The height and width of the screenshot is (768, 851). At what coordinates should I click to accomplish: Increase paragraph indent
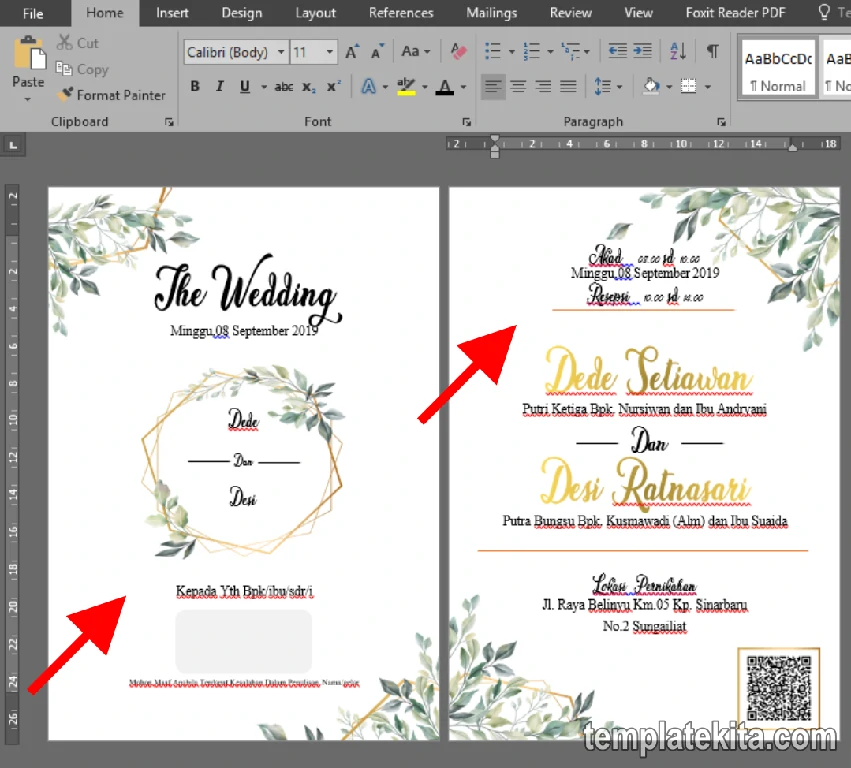643,51
